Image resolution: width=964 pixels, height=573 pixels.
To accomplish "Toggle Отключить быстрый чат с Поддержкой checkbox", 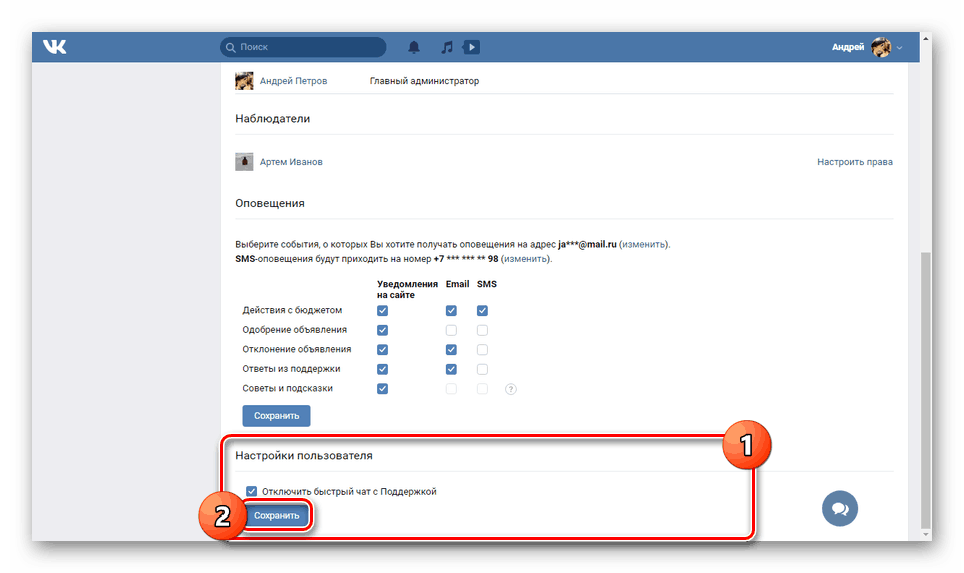I will point(251,491).
